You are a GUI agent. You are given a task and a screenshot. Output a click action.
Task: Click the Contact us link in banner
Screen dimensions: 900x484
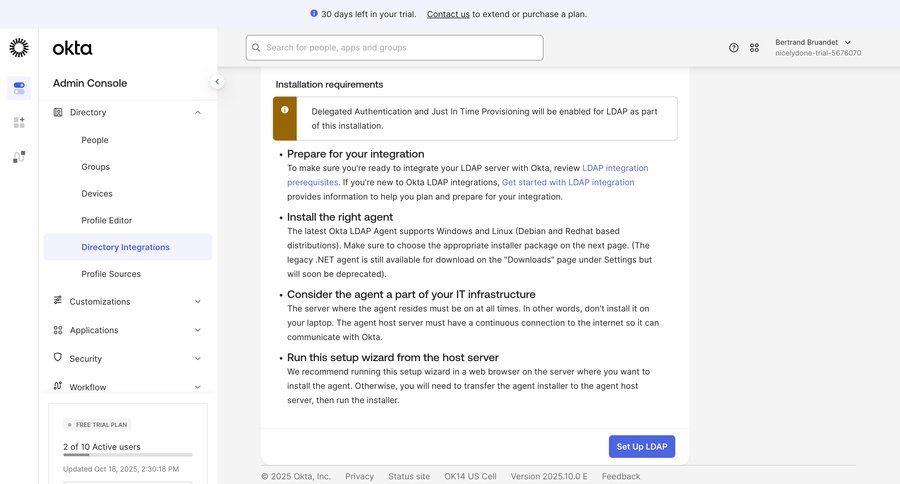[x=448, y=14]
